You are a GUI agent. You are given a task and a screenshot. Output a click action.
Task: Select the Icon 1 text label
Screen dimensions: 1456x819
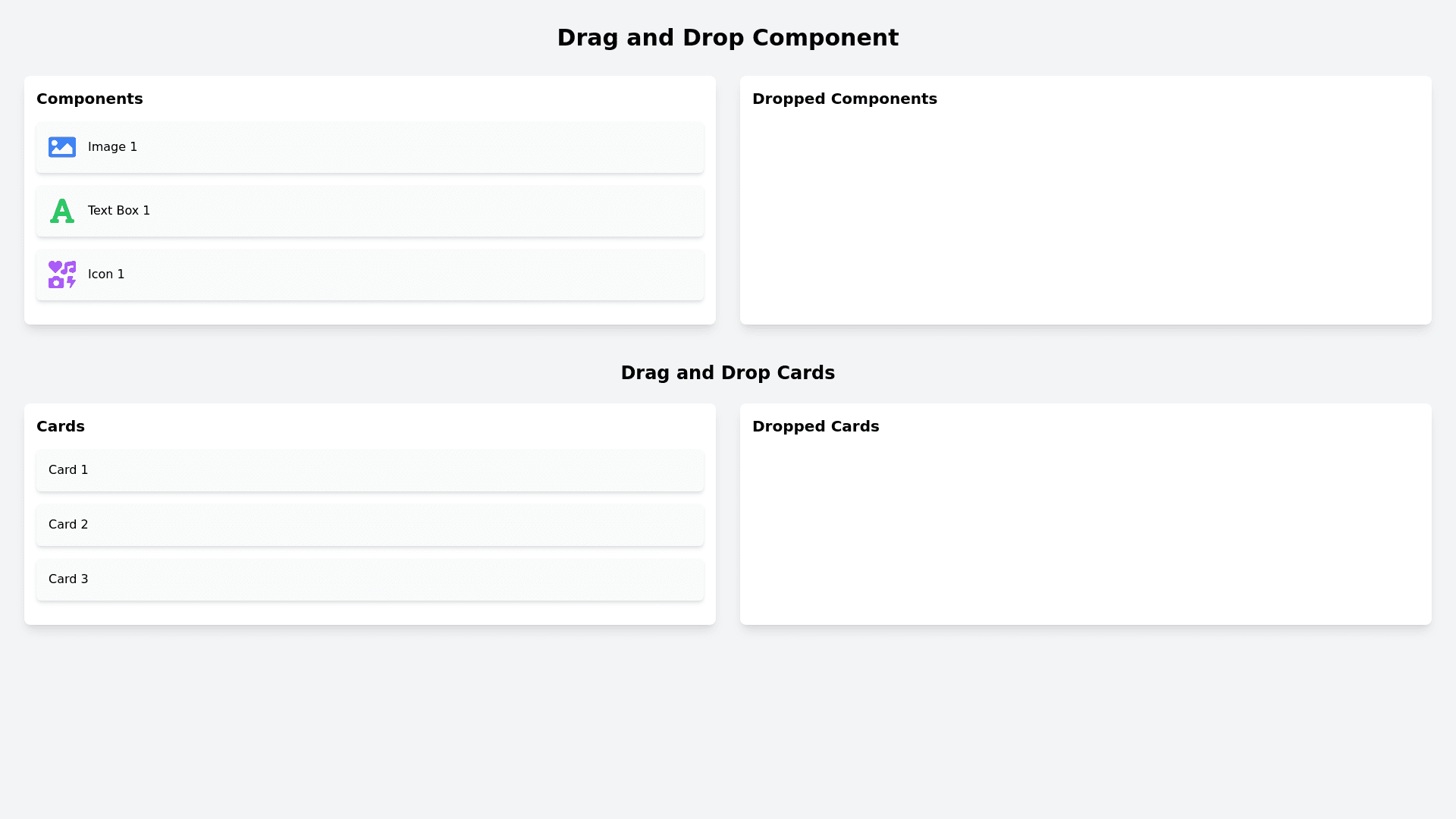click(x=106, y=275)
